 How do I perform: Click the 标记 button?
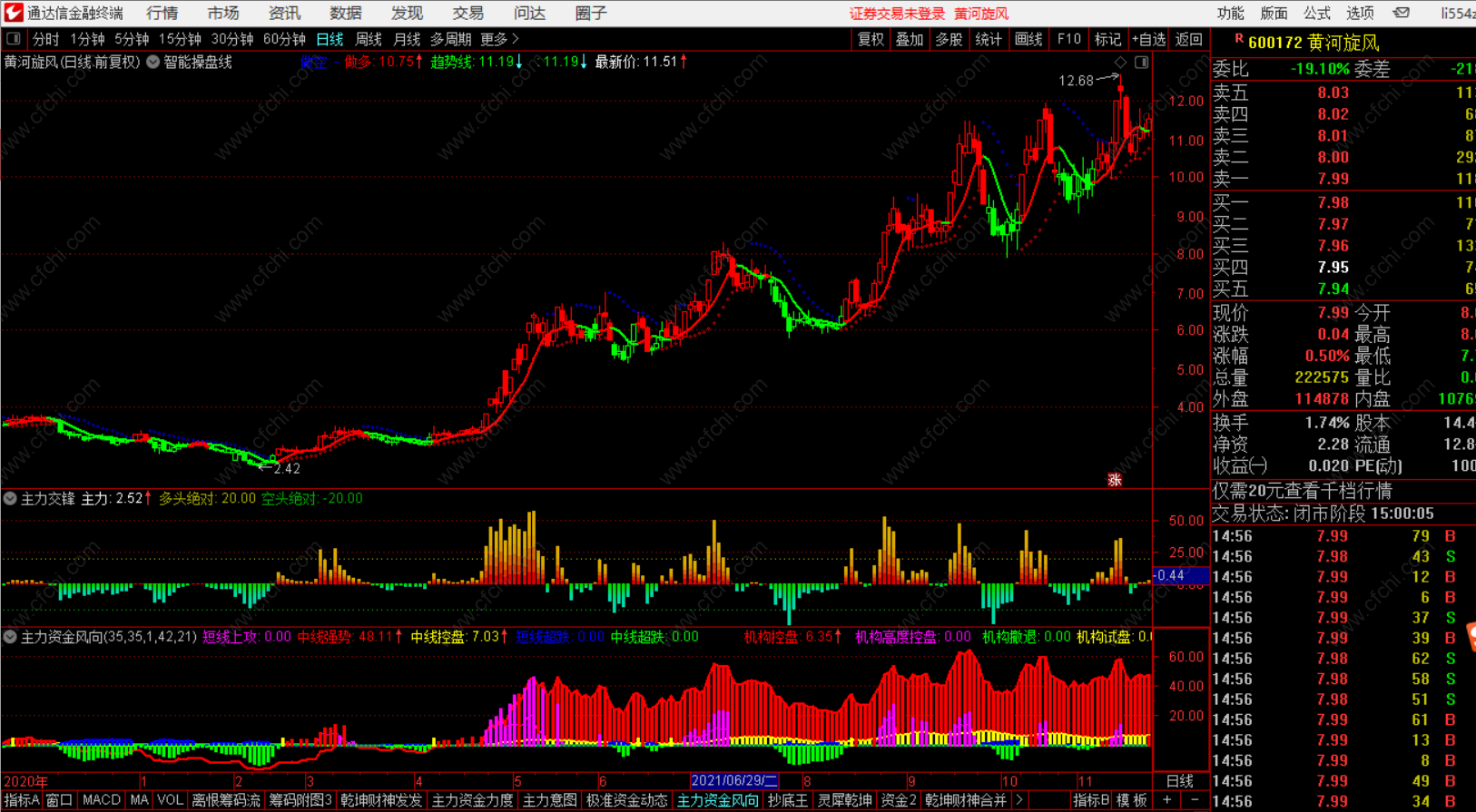pyautogui.click(x=1107, y=39)
